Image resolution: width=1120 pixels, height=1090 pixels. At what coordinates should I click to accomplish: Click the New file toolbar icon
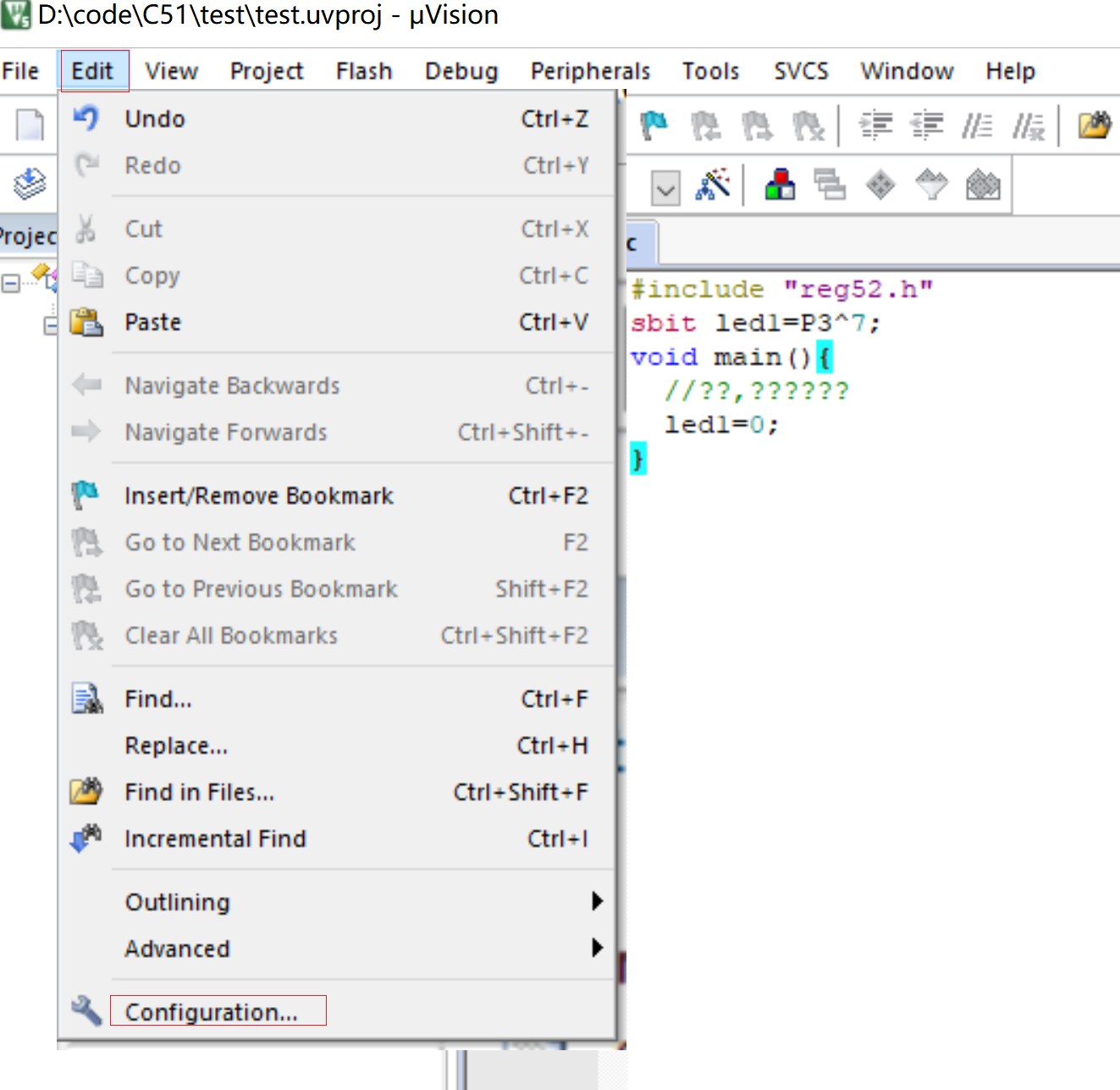[x=30, y=125]
